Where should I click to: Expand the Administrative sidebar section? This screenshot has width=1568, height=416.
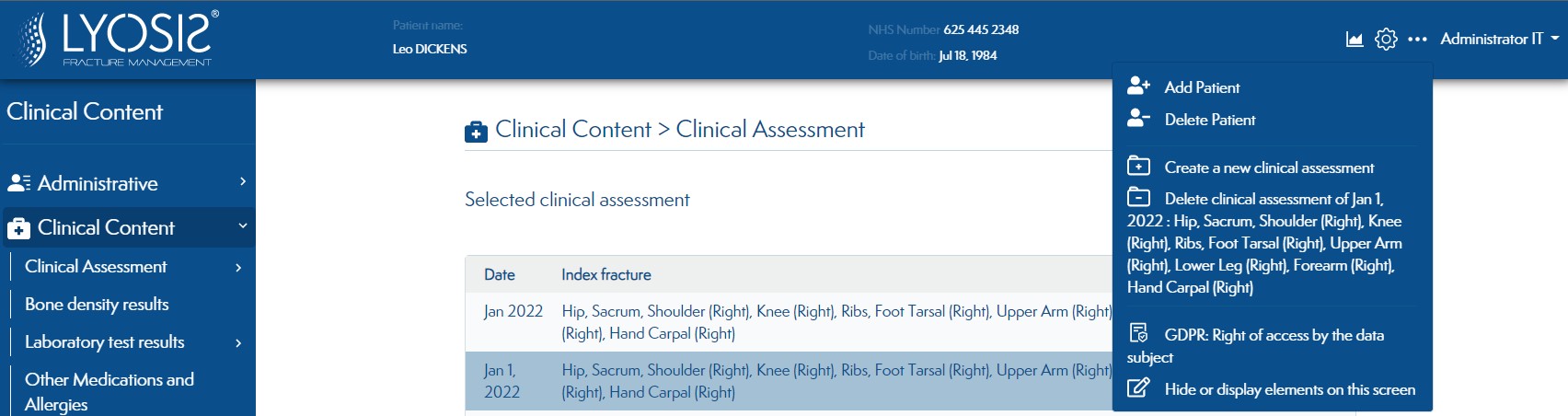(x=128, y=183)
